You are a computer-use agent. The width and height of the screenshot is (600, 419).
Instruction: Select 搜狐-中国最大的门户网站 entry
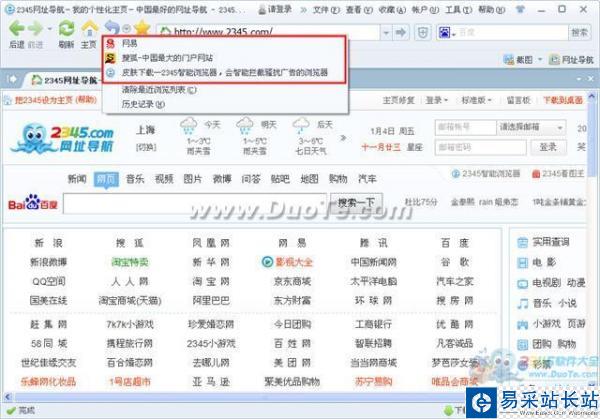point(225,58)
